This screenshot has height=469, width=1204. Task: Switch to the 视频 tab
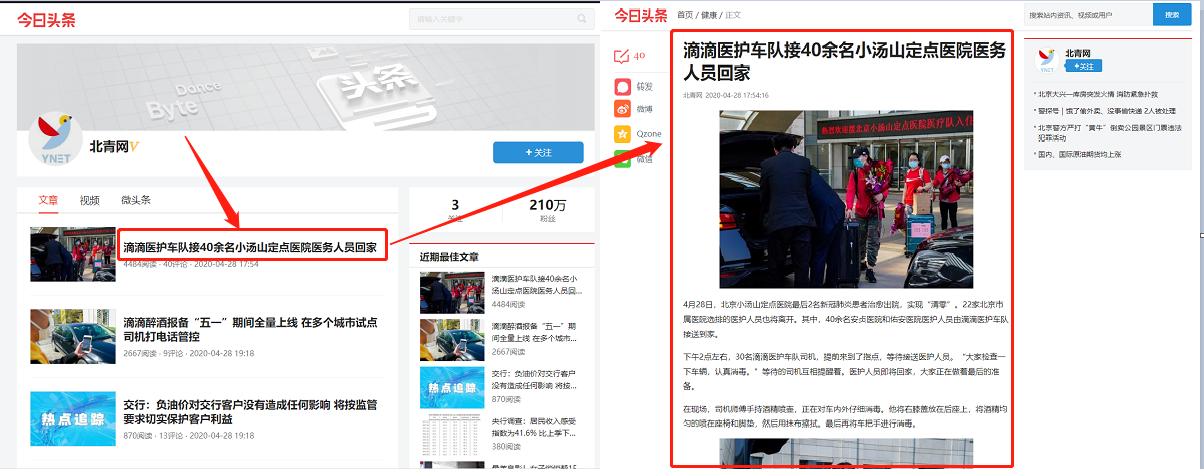coord(89,200)
